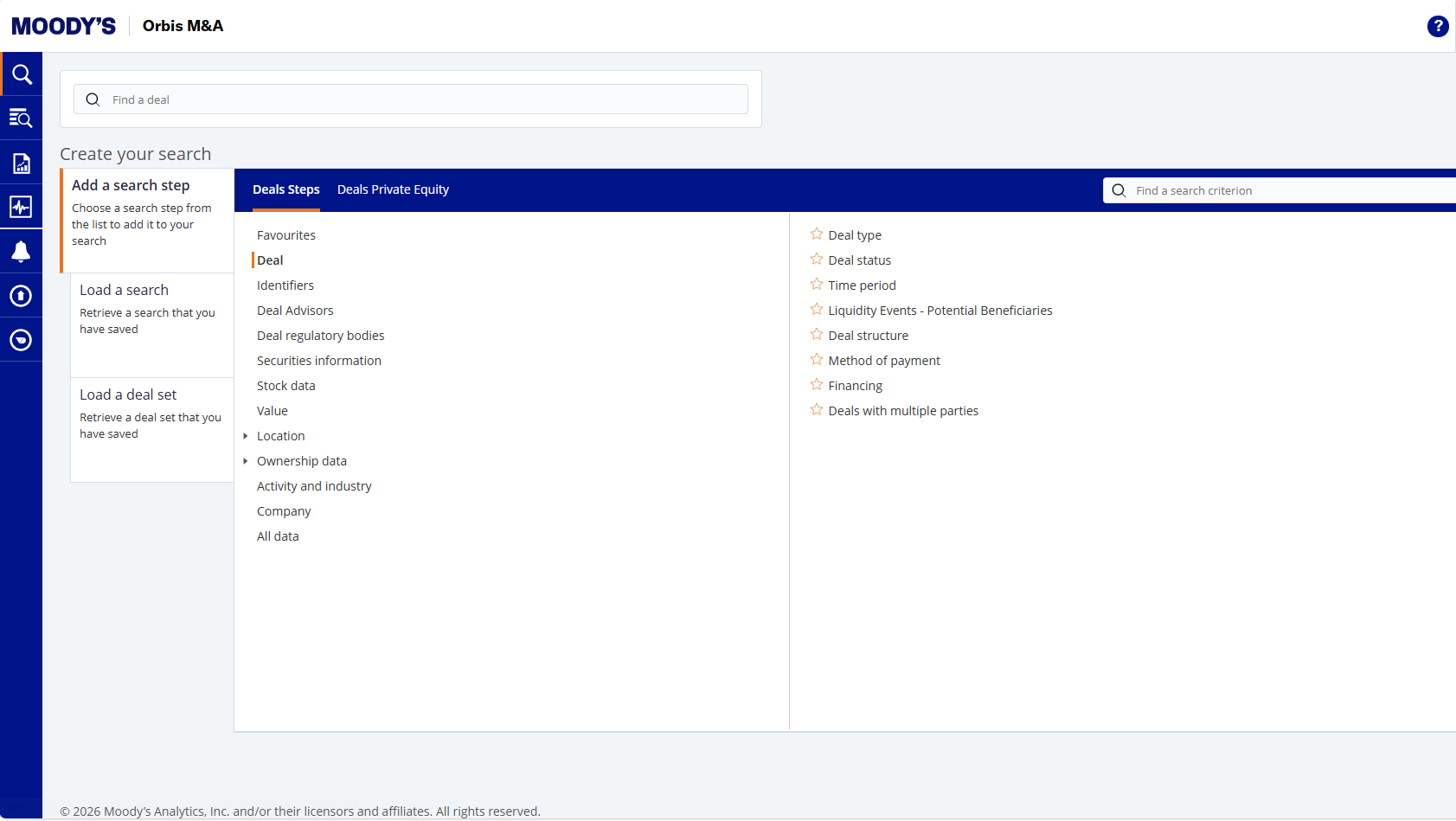This screenshot has width=1456, height=821.
Task: Toggle the favourite star for Time period
Action: pyautogui.click(x=817, y=285)
